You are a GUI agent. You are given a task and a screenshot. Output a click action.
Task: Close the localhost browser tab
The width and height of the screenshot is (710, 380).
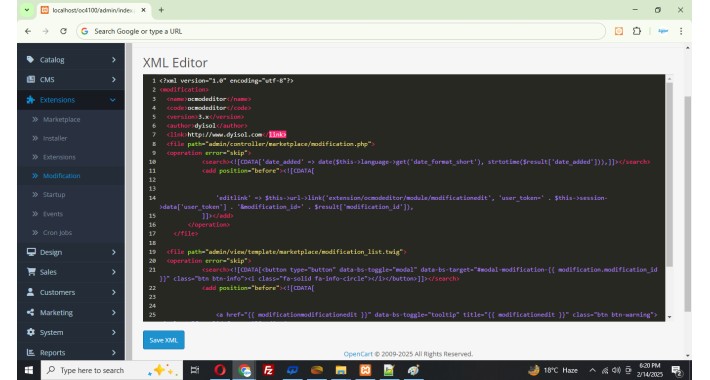[144, 10]
